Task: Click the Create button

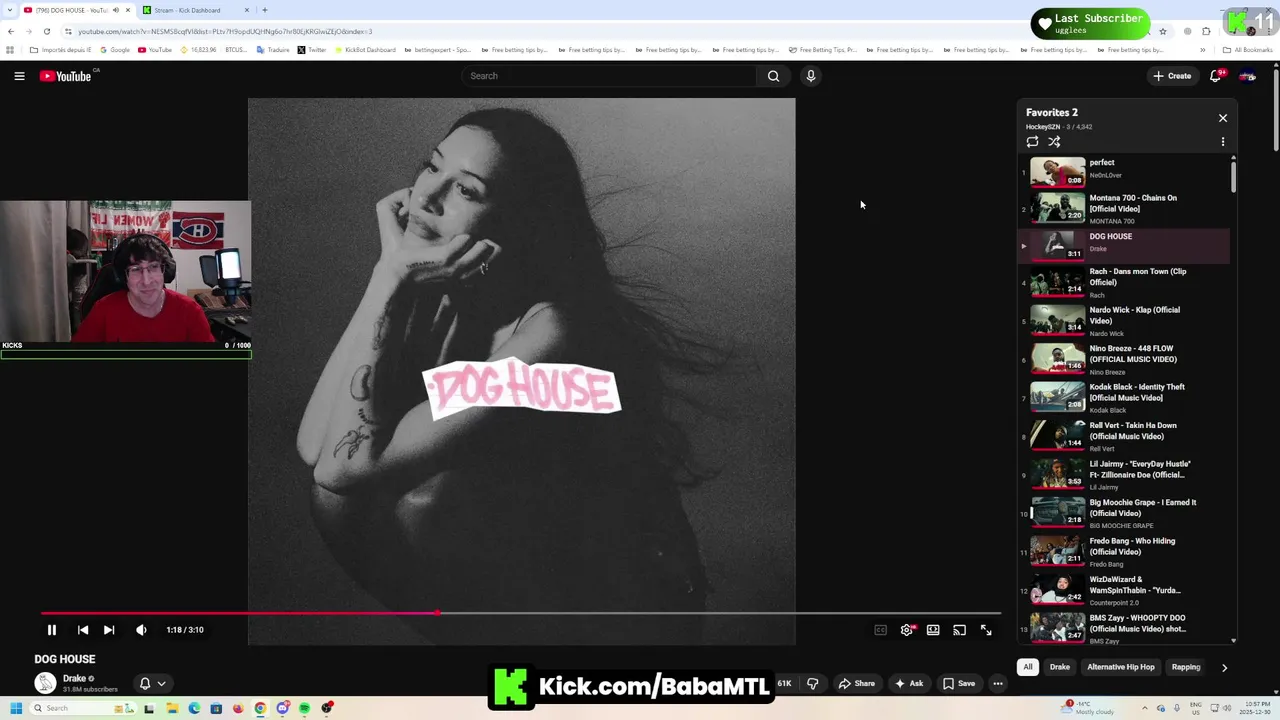Action: (1172, 76)
